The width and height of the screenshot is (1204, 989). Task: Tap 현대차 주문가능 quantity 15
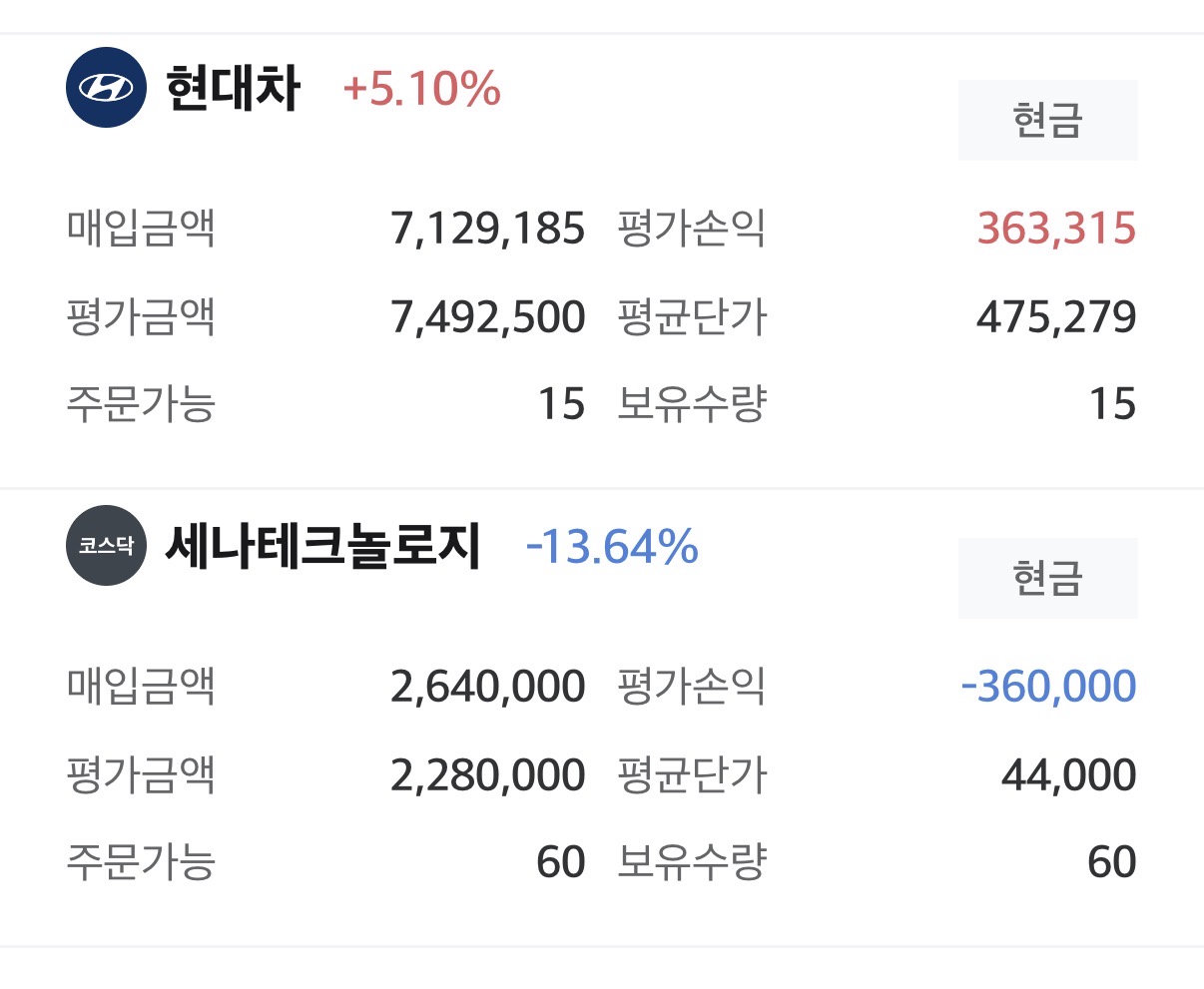coord(561,404)
